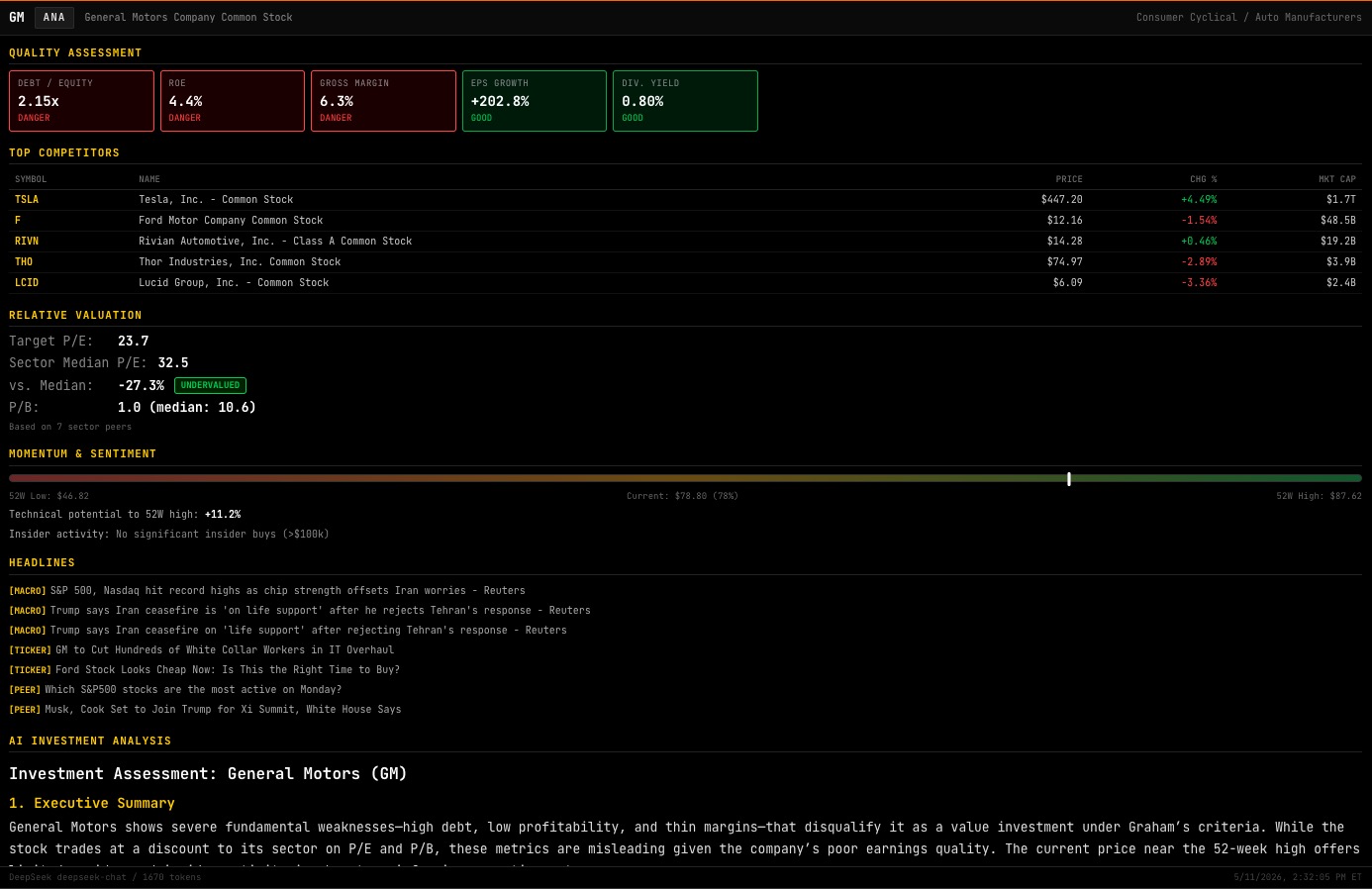Click the Debt / Equity 2.15x card

pyautogui.click(x=81, y=101)
